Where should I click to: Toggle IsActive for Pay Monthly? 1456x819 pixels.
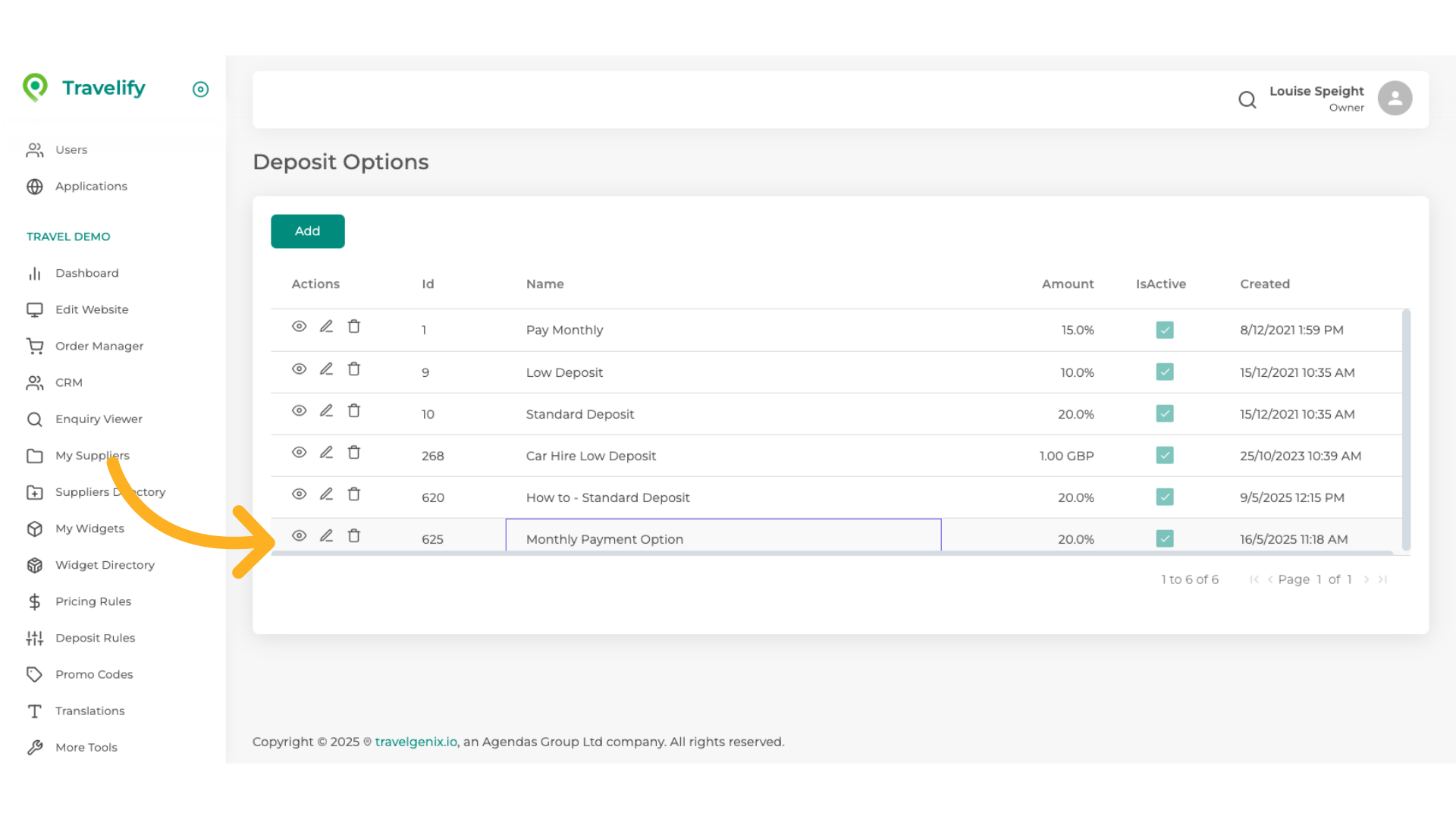(x=1164, y=330)
